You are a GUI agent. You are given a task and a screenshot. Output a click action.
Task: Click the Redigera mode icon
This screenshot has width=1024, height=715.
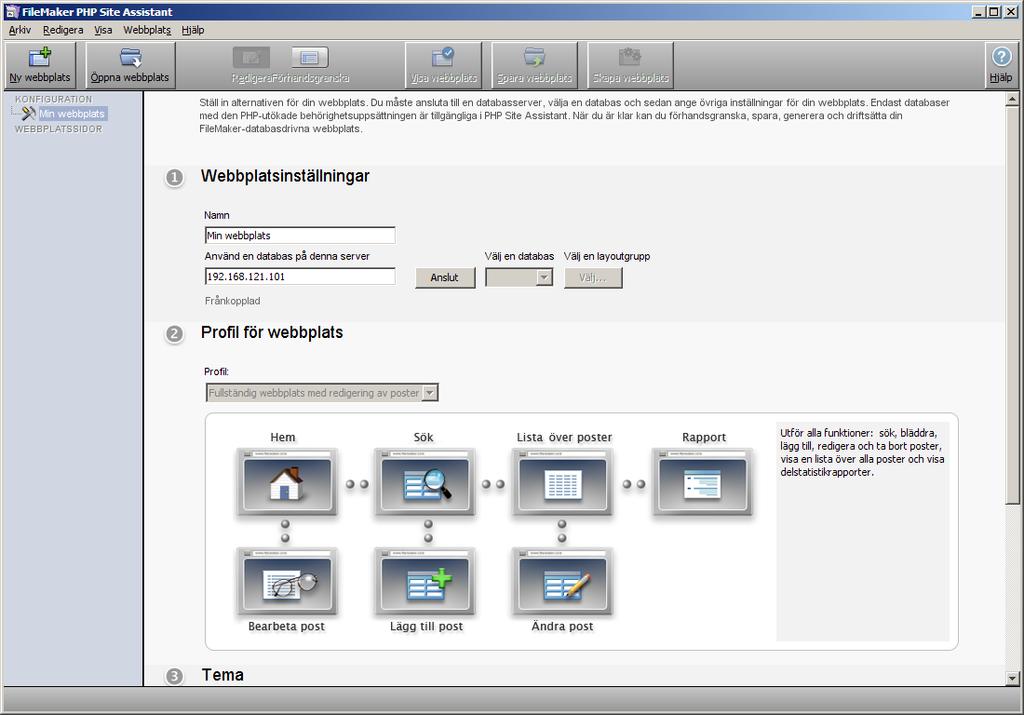pos(251,57)
